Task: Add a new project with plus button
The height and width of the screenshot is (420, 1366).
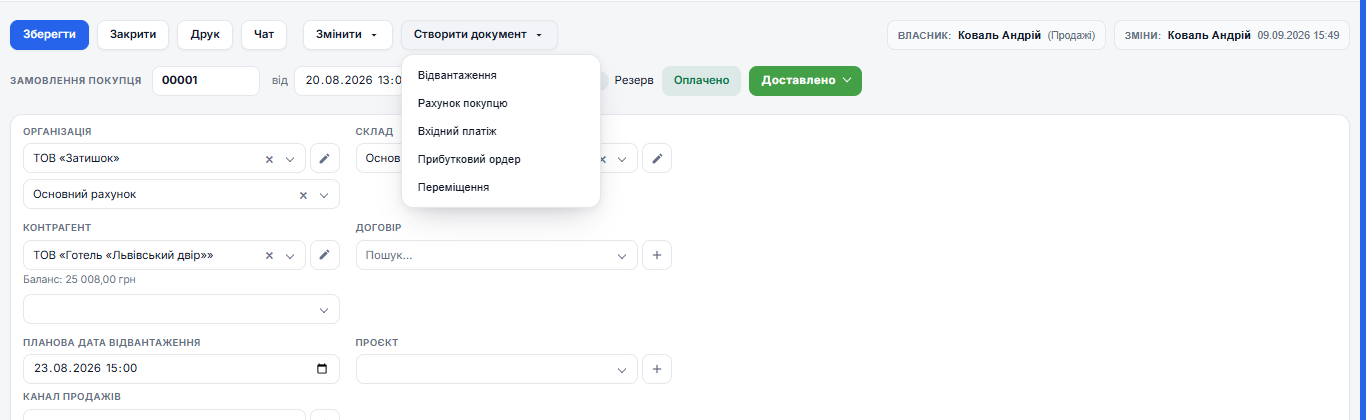Action: [x=657, y=369]
